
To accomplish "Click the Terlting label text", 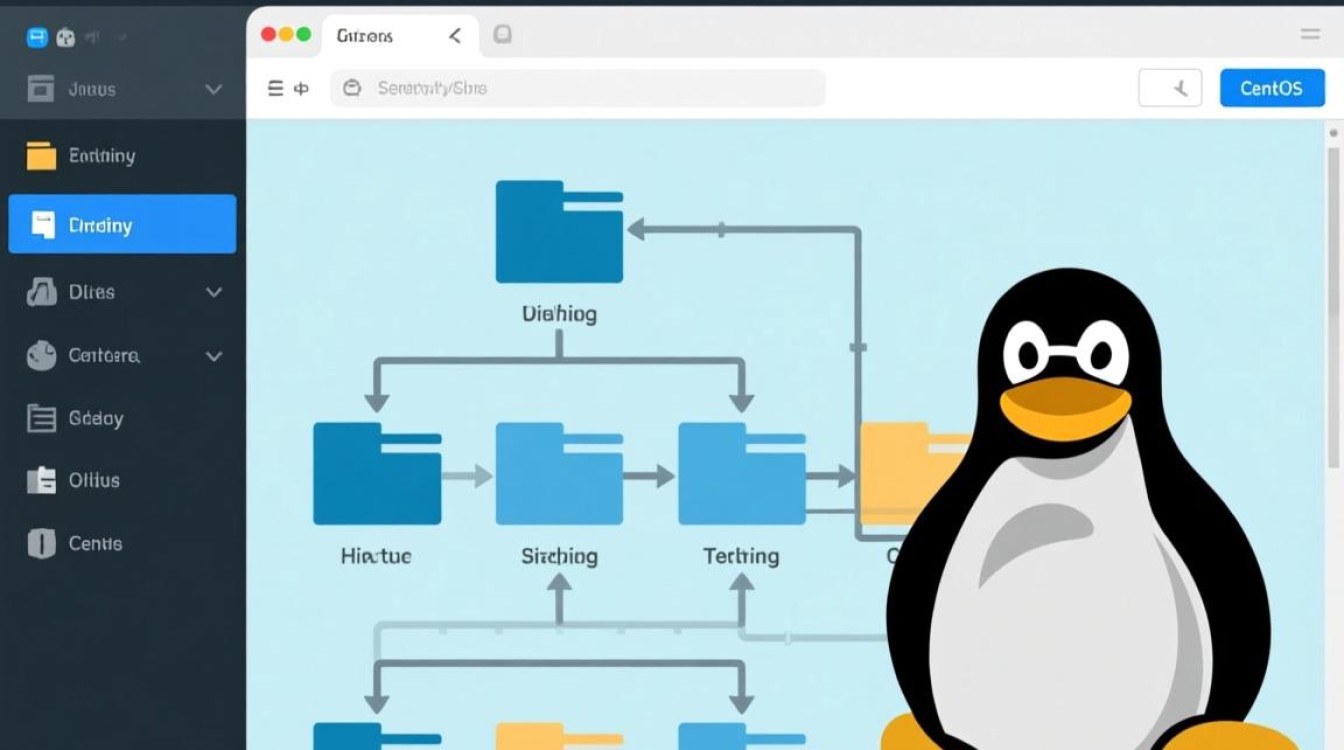I will coord(741,556).
